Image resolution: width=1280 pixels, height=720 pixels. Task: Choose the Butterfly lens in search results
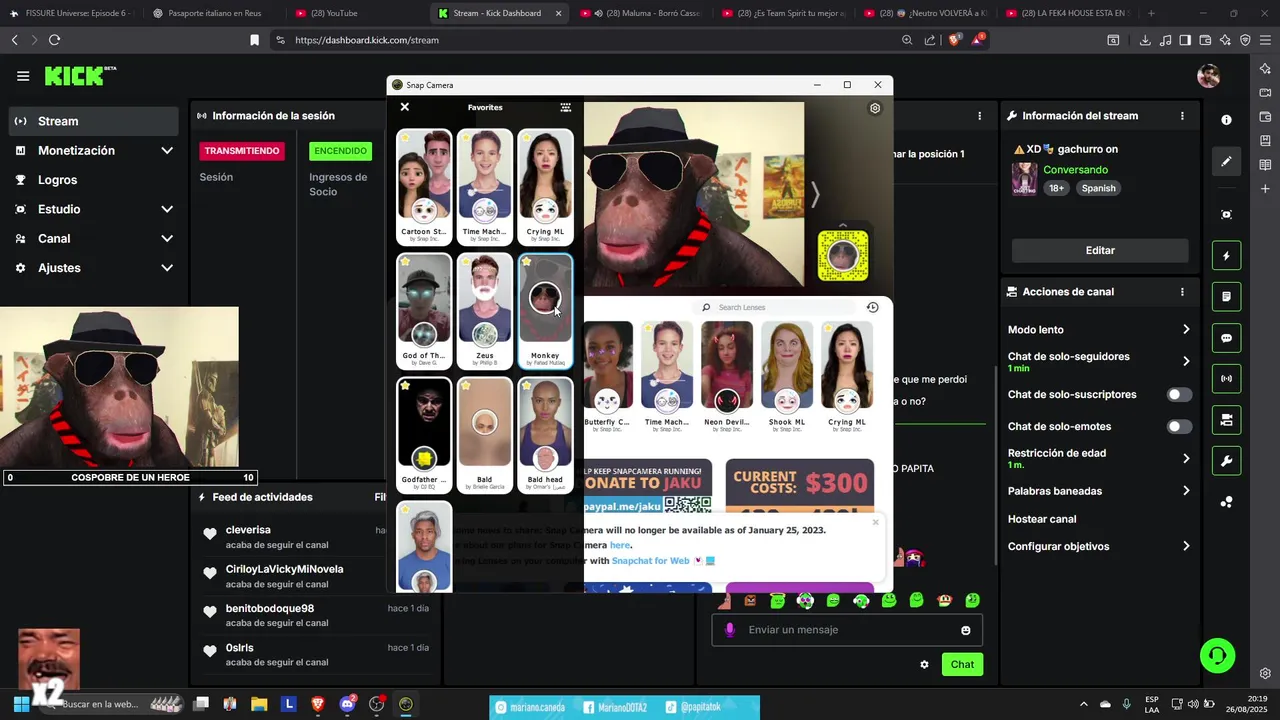click(x=607, y=377)
